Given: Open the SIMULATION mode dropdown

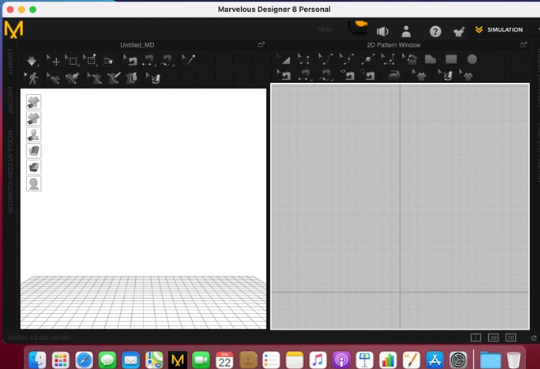Looking at the screenshot, I should [x=499, y=30].
